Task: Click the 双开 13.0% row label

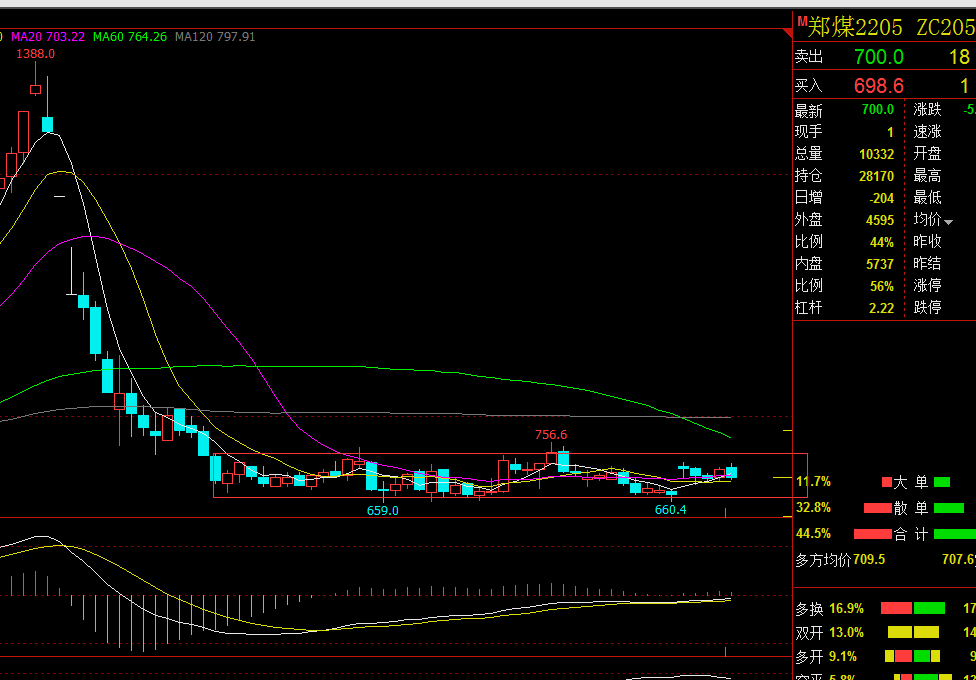Action: click(x=829, y=633)
